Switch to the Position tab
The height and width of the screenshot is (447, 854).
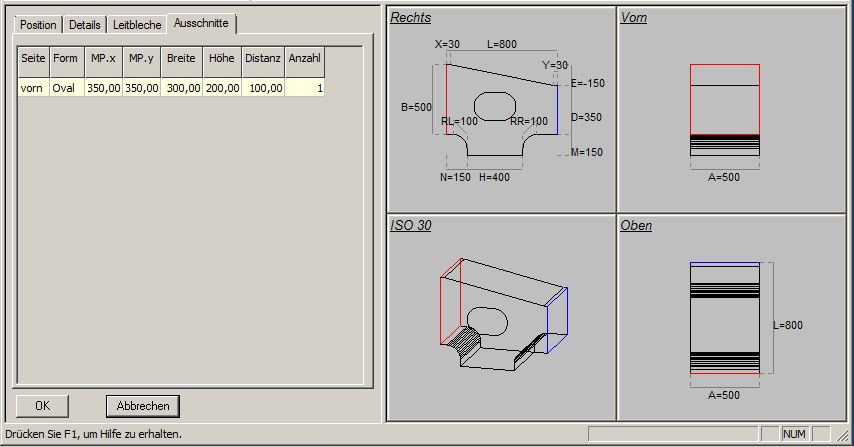[x=38, y=25]
